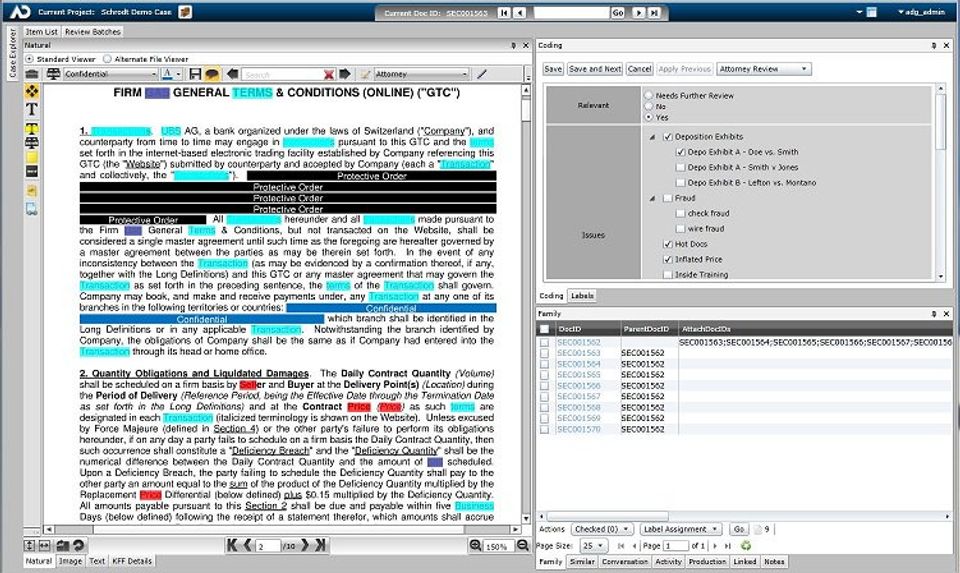Jump to last page of the document

[320, 545]
